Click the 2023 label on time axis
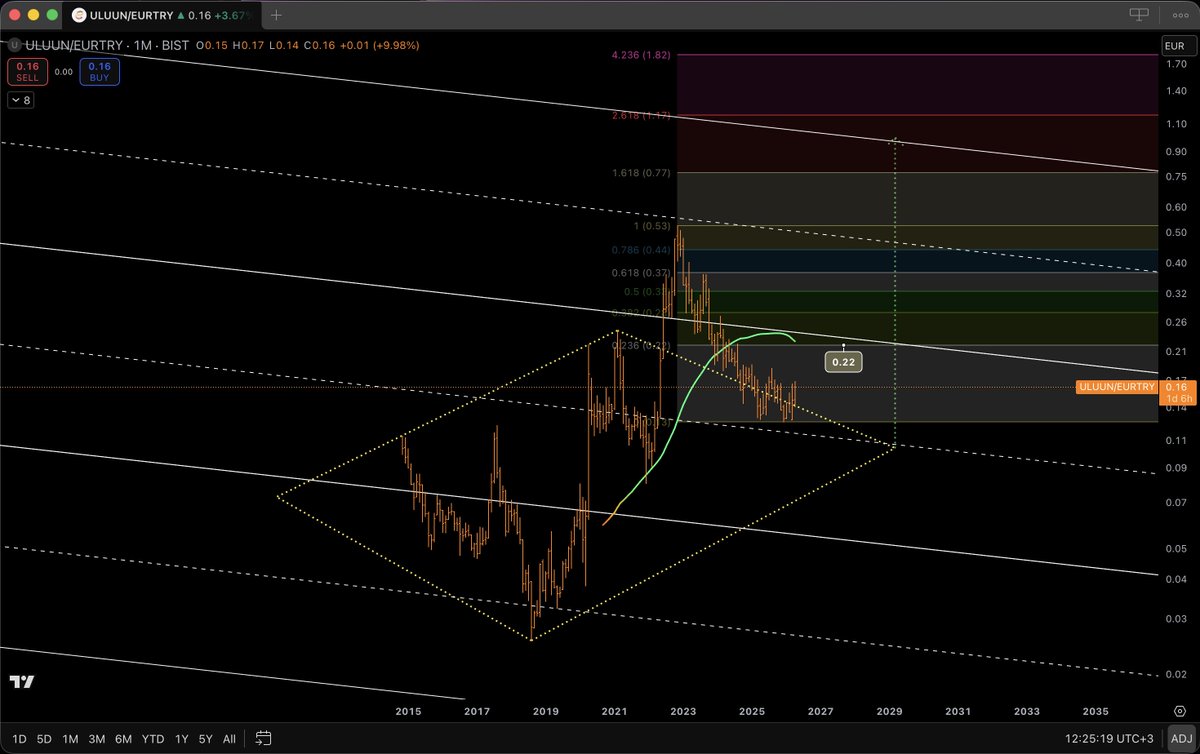This screenshot has height=754, width=1200. tap(683, 712)
